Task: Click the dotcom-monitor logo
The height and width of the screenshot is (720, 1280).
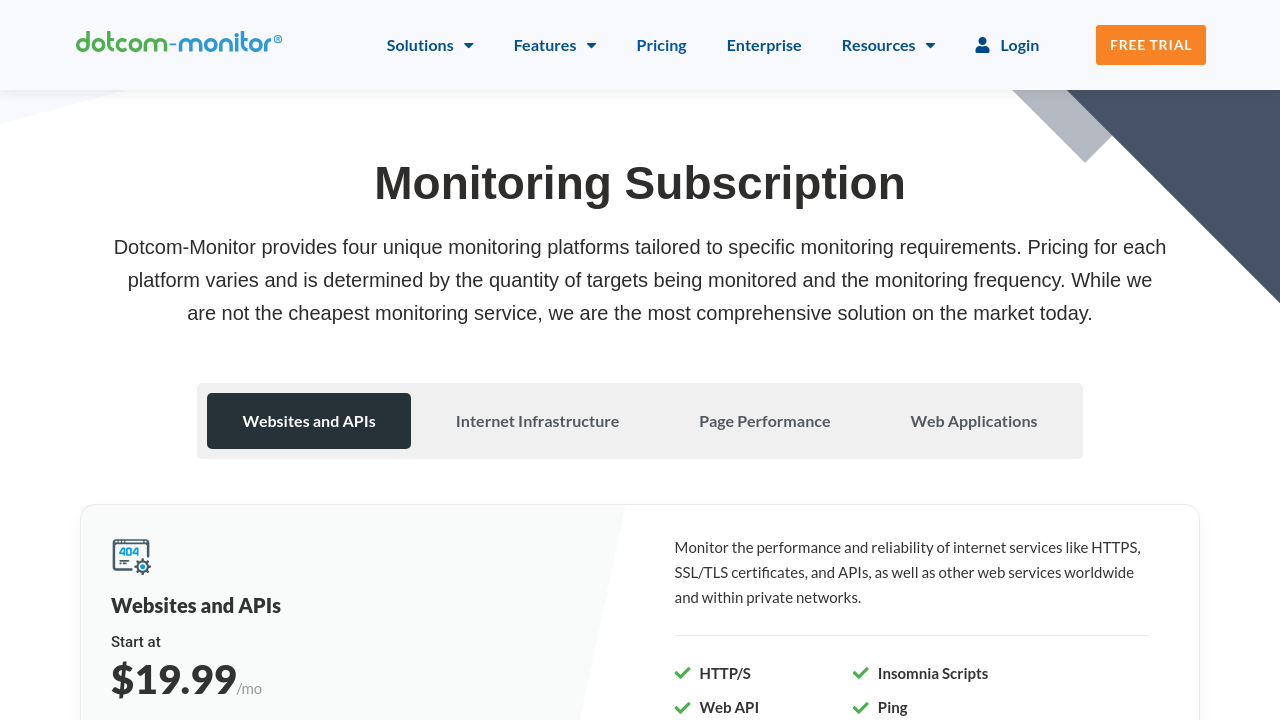Action: (178, 42)
